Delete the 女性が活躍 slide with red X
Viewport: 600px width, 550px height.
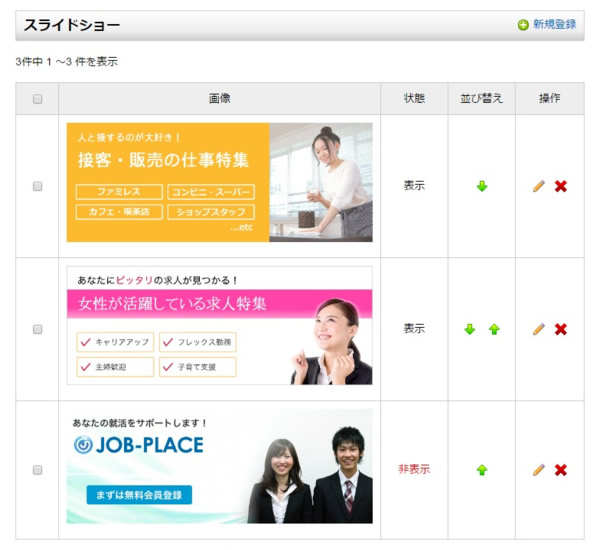pyautogui.click(x=561, y=329)
